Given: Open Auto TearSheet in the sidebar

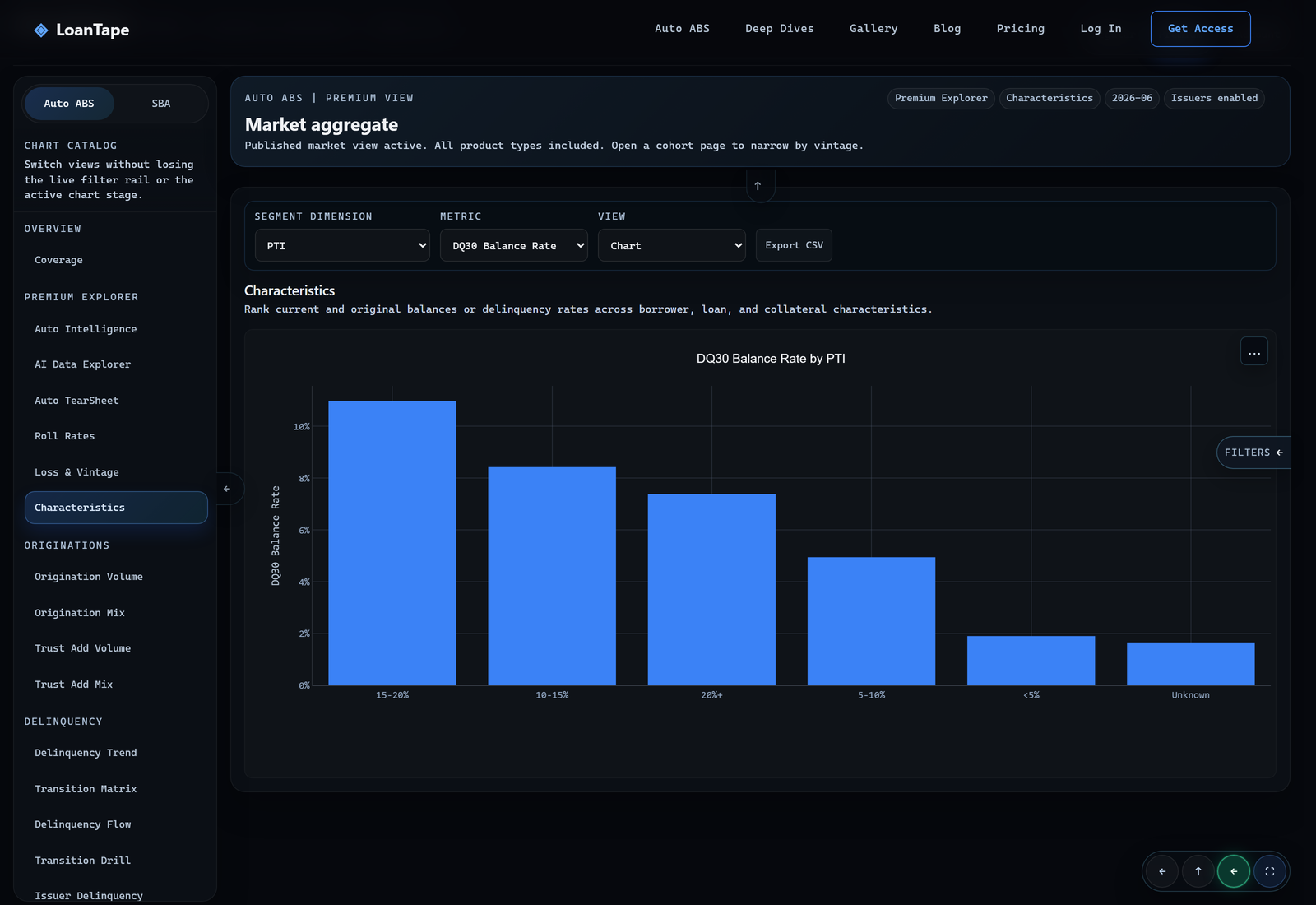Looking at the screenshot, I should click(x=116, y=401).
